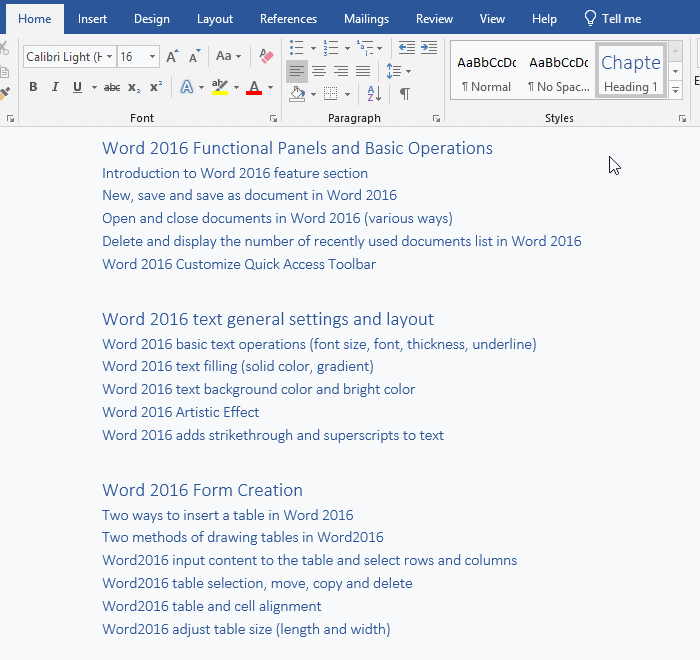
Task: Open the Mailings tab
Action: [367, 19]
